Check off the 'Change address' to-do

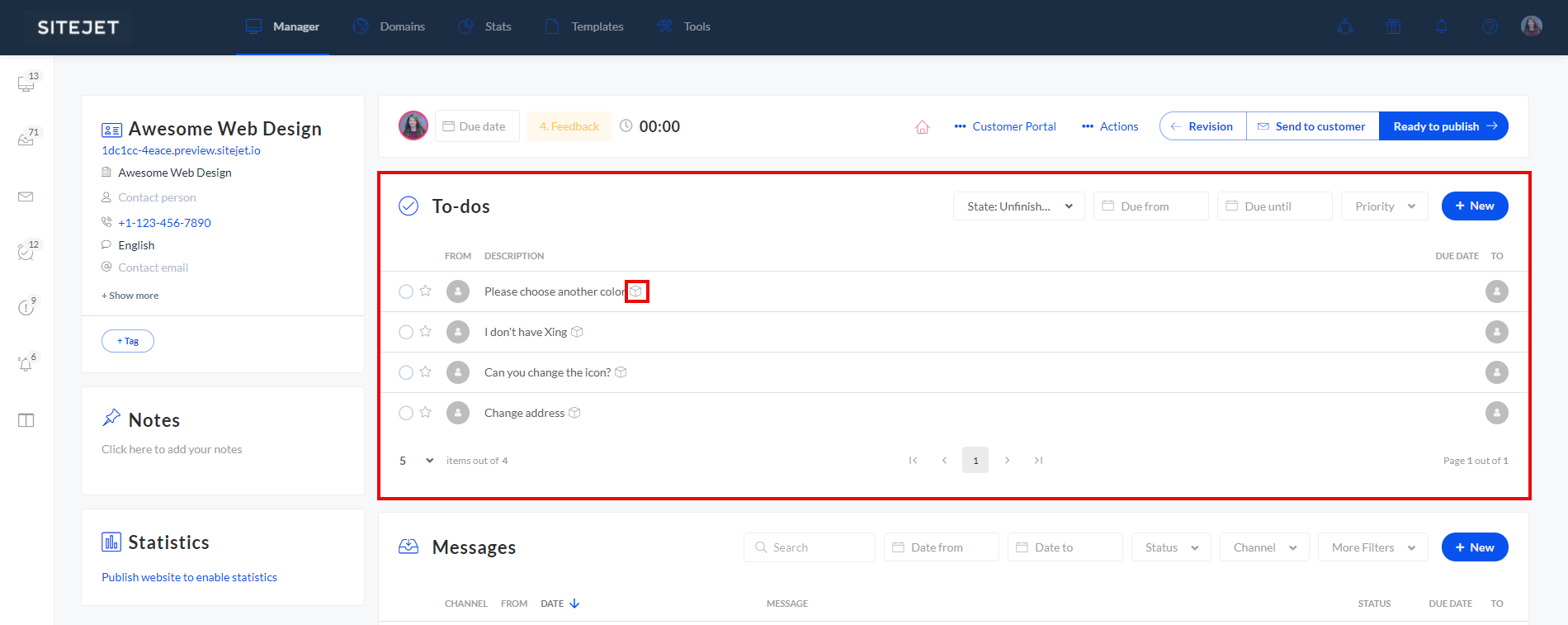(x=405, y=413)
